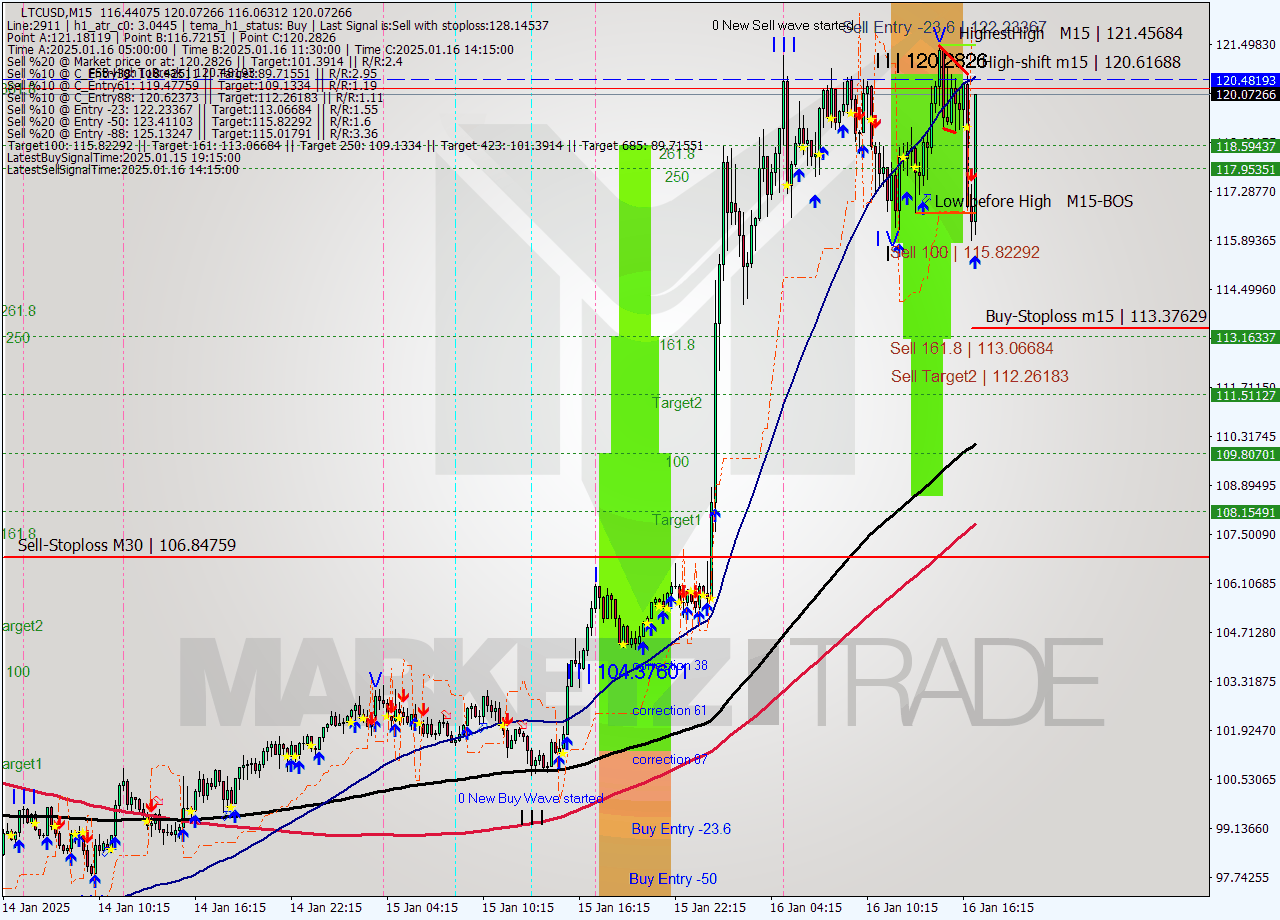Viewport: 1280px width, 920px height.
Task: Select 'Sell %20 @ Market price' row
Action: [x=204, y=61]
